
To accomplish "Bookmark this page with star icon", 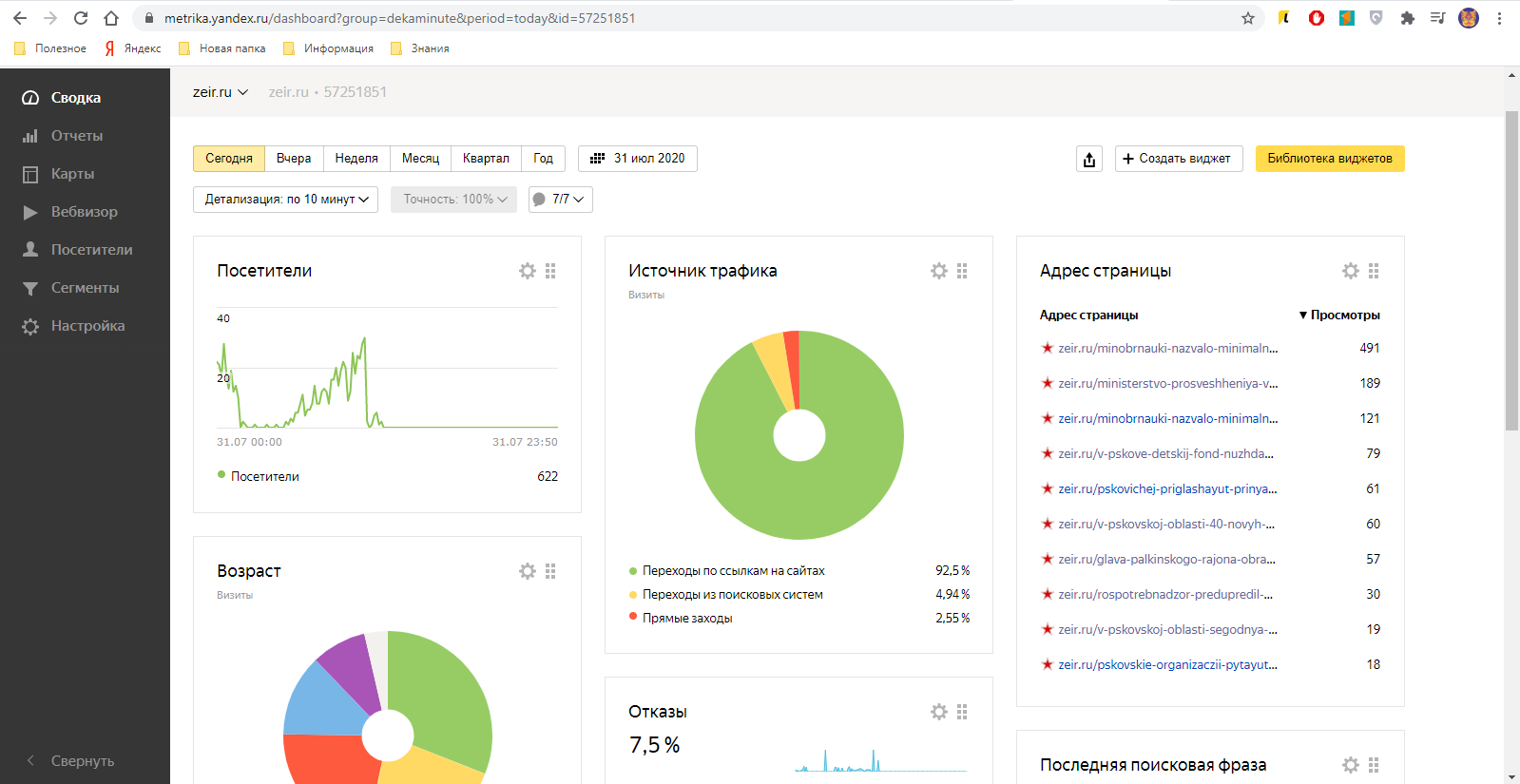I will pos(1248,18).
